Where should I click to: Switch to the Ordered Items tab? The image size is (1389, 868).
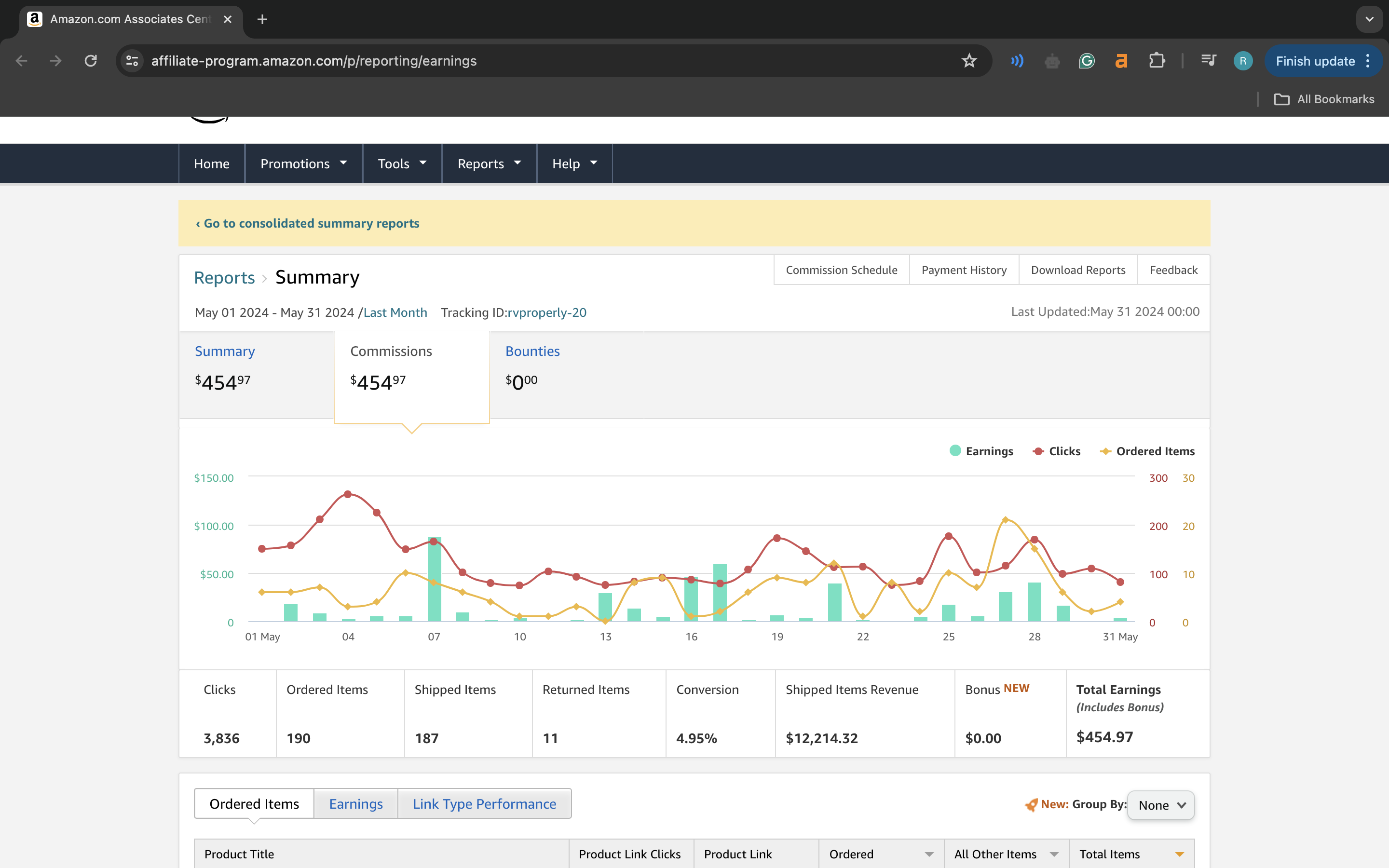(x=254, y=804)
